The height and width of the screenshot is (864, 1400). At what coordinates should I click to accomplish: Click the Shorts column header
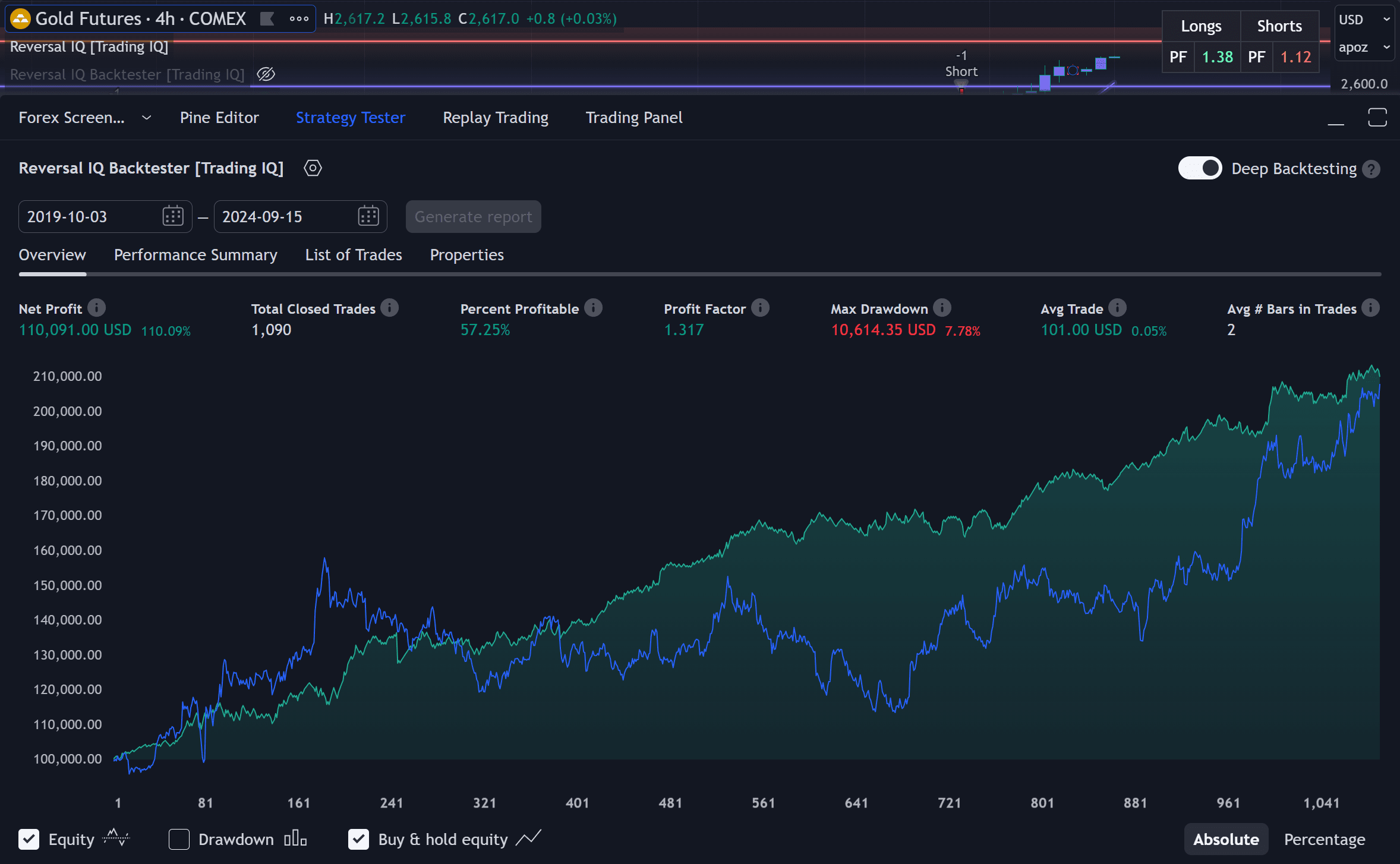tap(1279, 26)
